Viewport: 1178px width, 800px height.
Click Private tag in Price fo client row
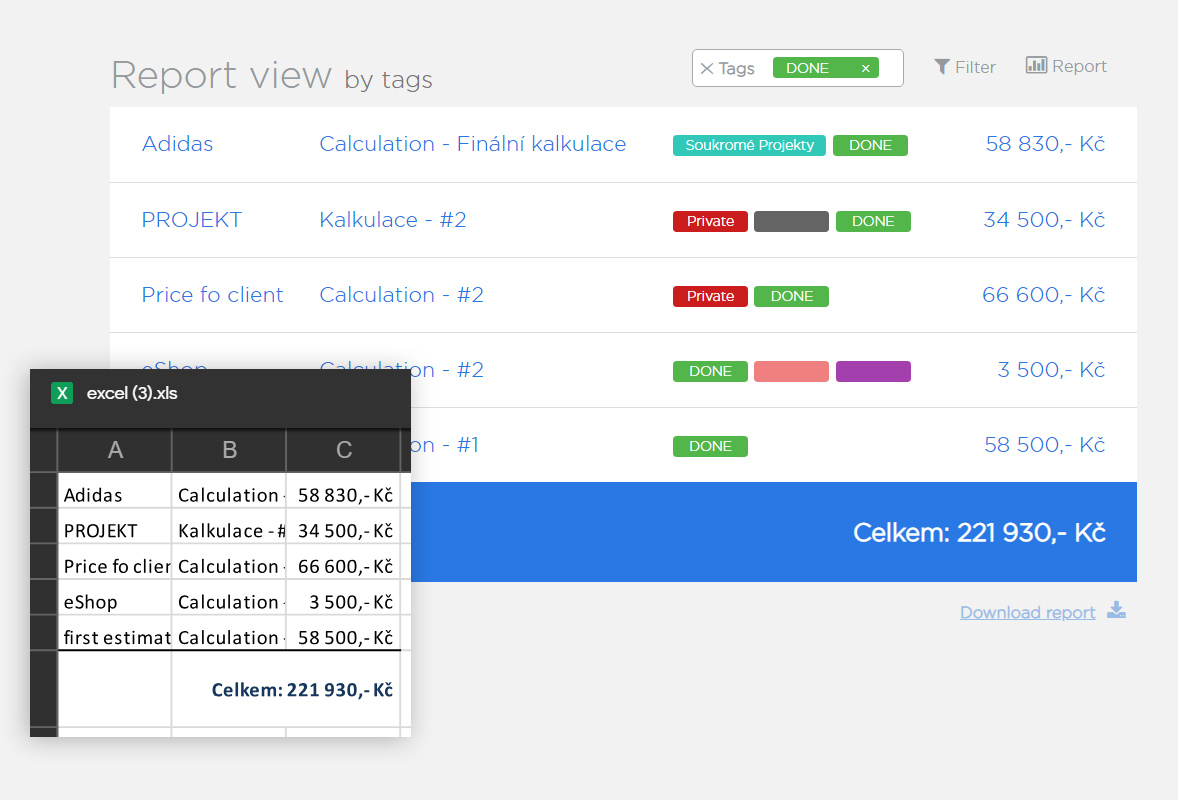pos(710,296)
